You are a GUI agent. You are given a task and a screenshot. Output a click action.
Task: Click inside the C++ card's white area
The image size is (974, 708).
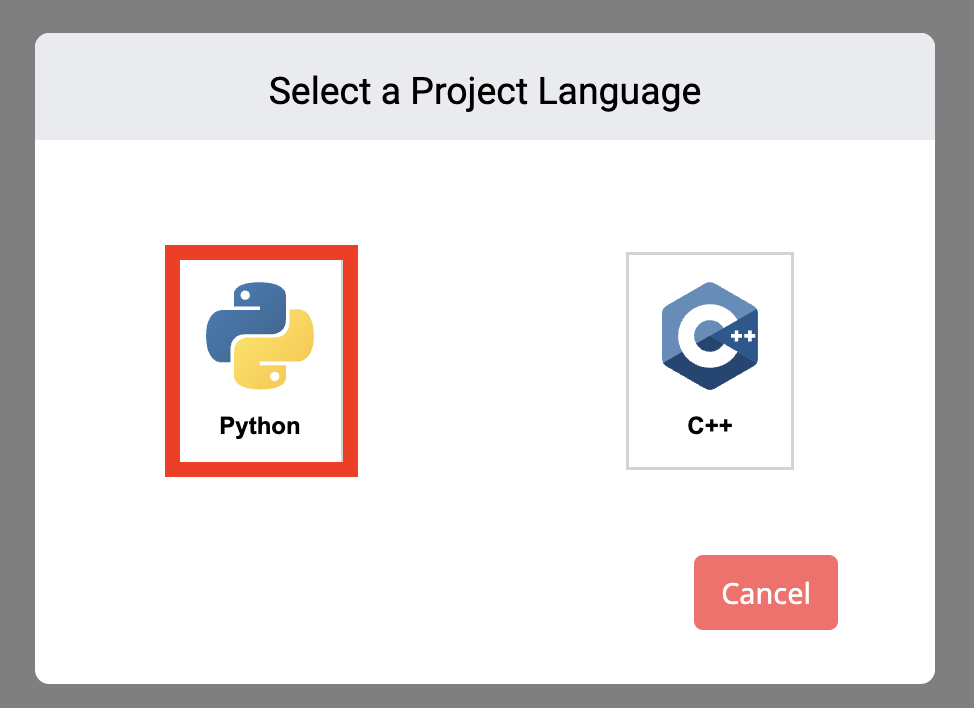pyautogui.click(x=710, y=450)
